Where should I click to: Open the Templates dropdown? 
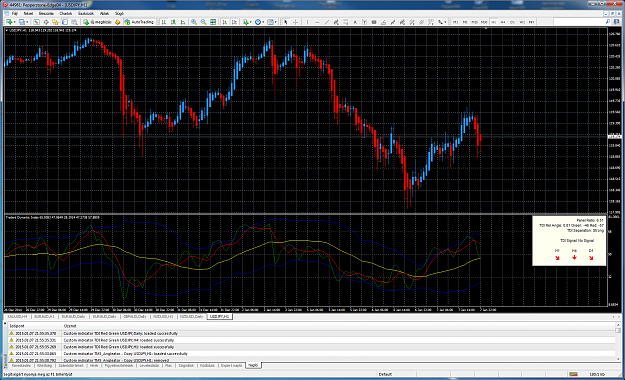[x=272, y=22]
